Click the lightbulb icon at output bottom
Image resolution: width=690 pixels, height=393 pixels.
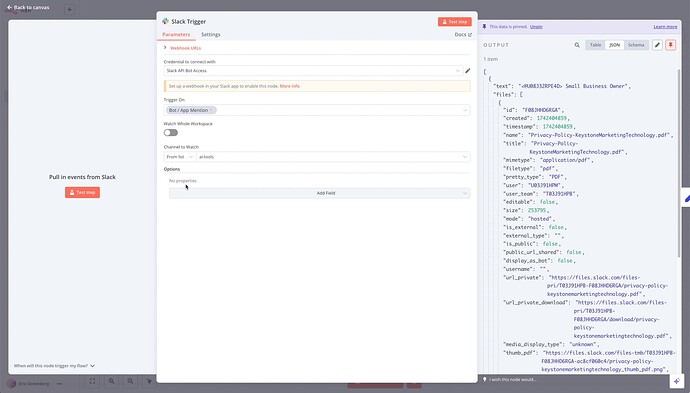[484, 379]
